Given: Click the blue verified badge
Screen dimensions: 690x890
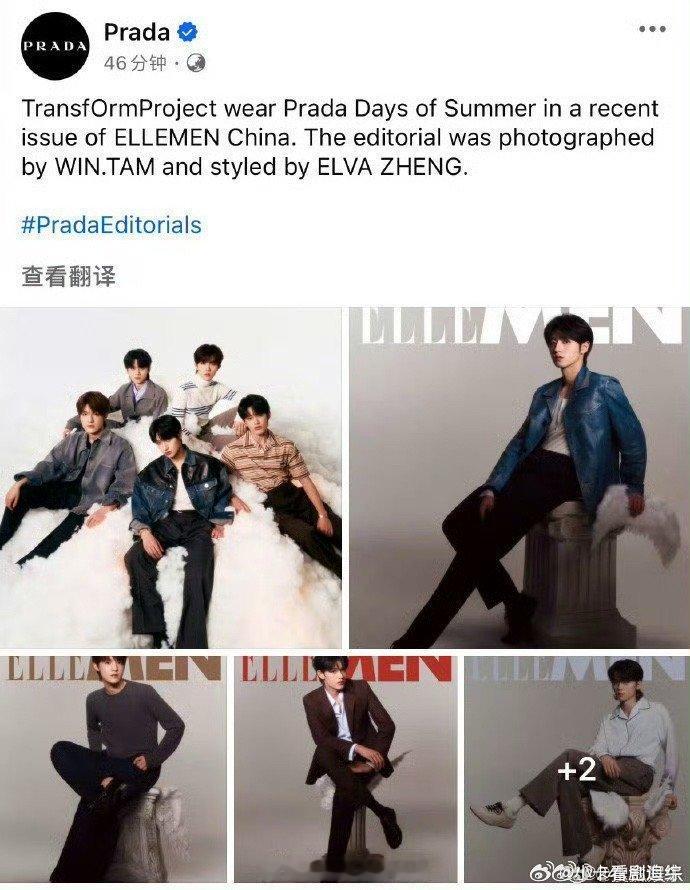Looking at the screenshot, I should [187, 32].
